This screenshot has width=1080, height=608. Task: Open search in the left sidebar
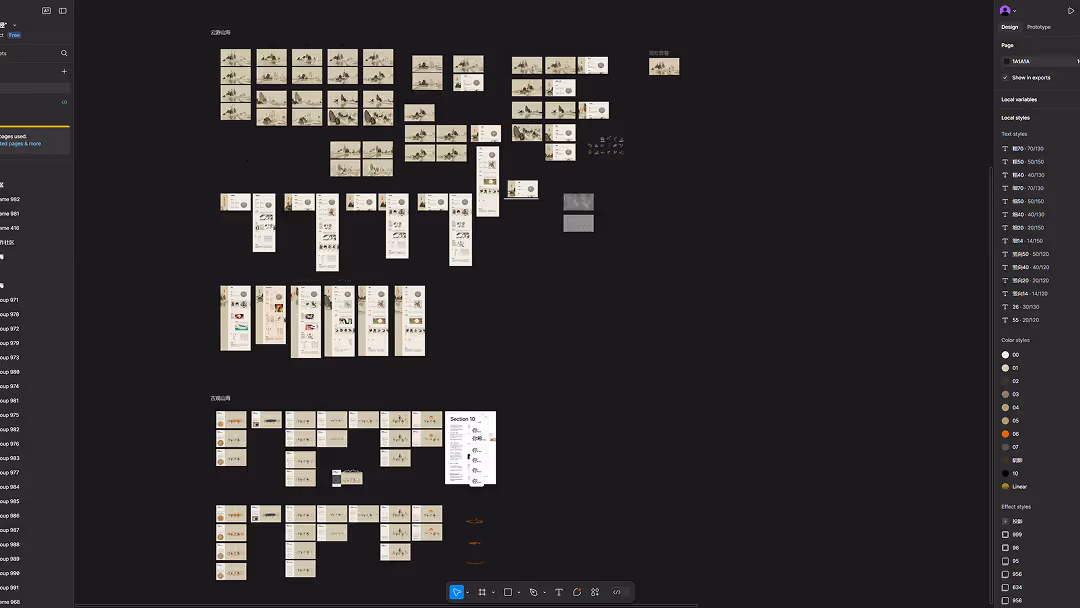click(64, 53)
